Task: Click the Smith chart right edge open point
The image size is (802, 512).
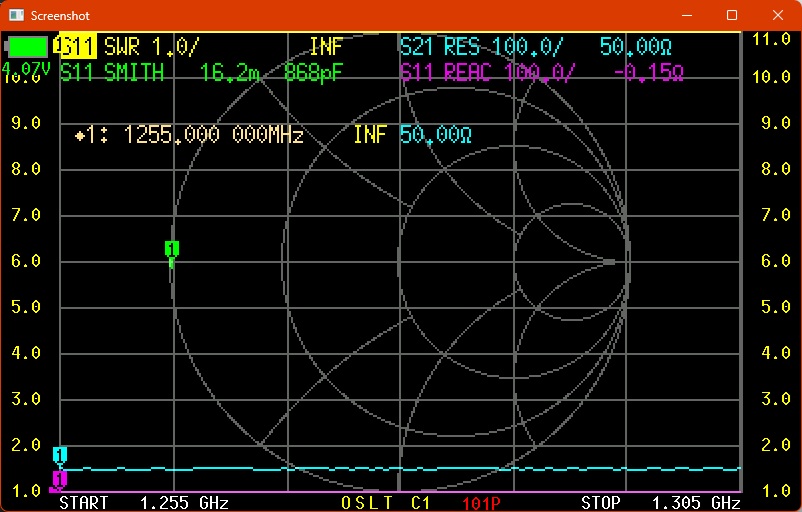Action: point(629,262)
